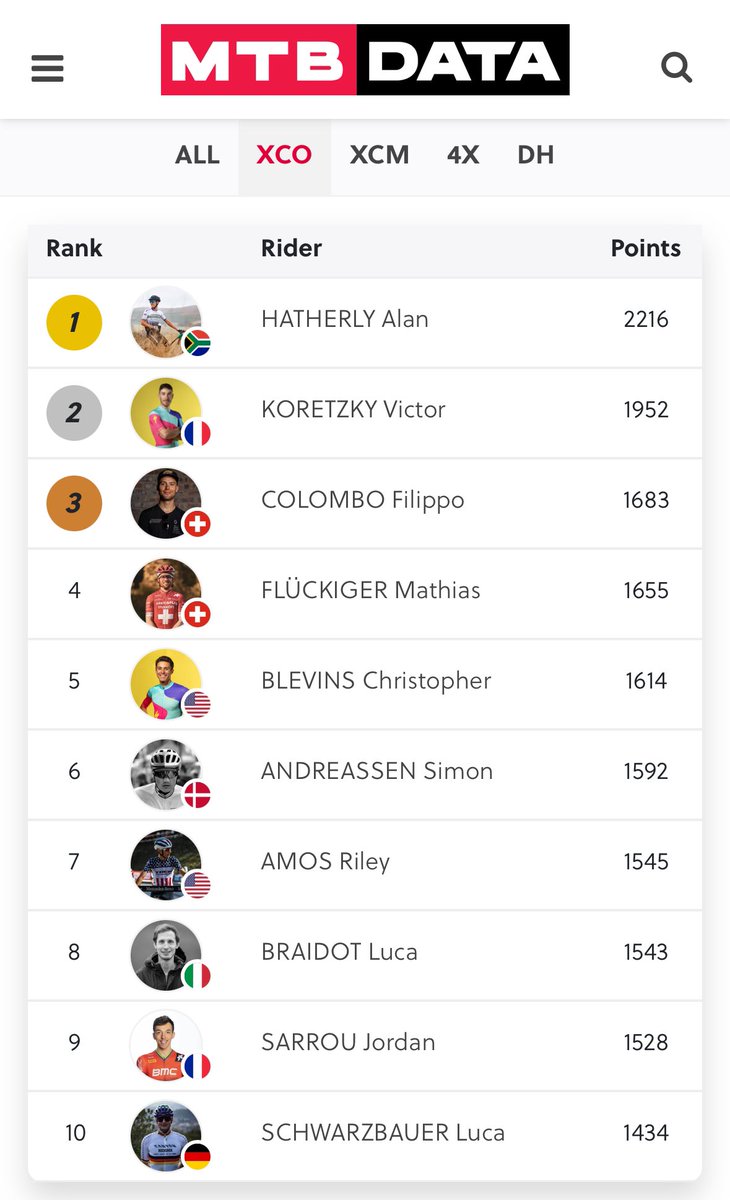Open Alan Hatherly's profile photo
The image size is (730, 1200).
coord(167,321)
